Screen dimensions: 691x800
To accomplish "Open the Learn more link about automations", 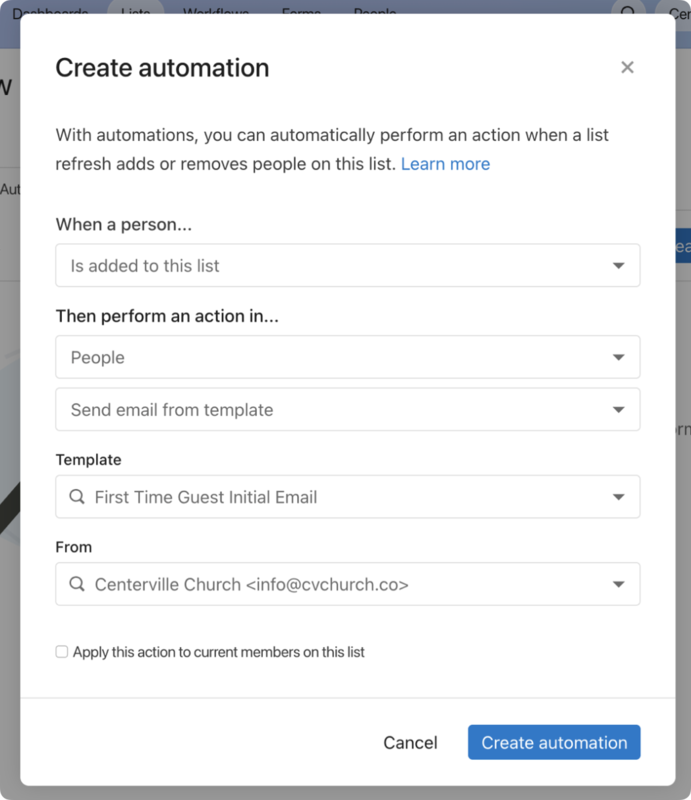I will point(445,163).
